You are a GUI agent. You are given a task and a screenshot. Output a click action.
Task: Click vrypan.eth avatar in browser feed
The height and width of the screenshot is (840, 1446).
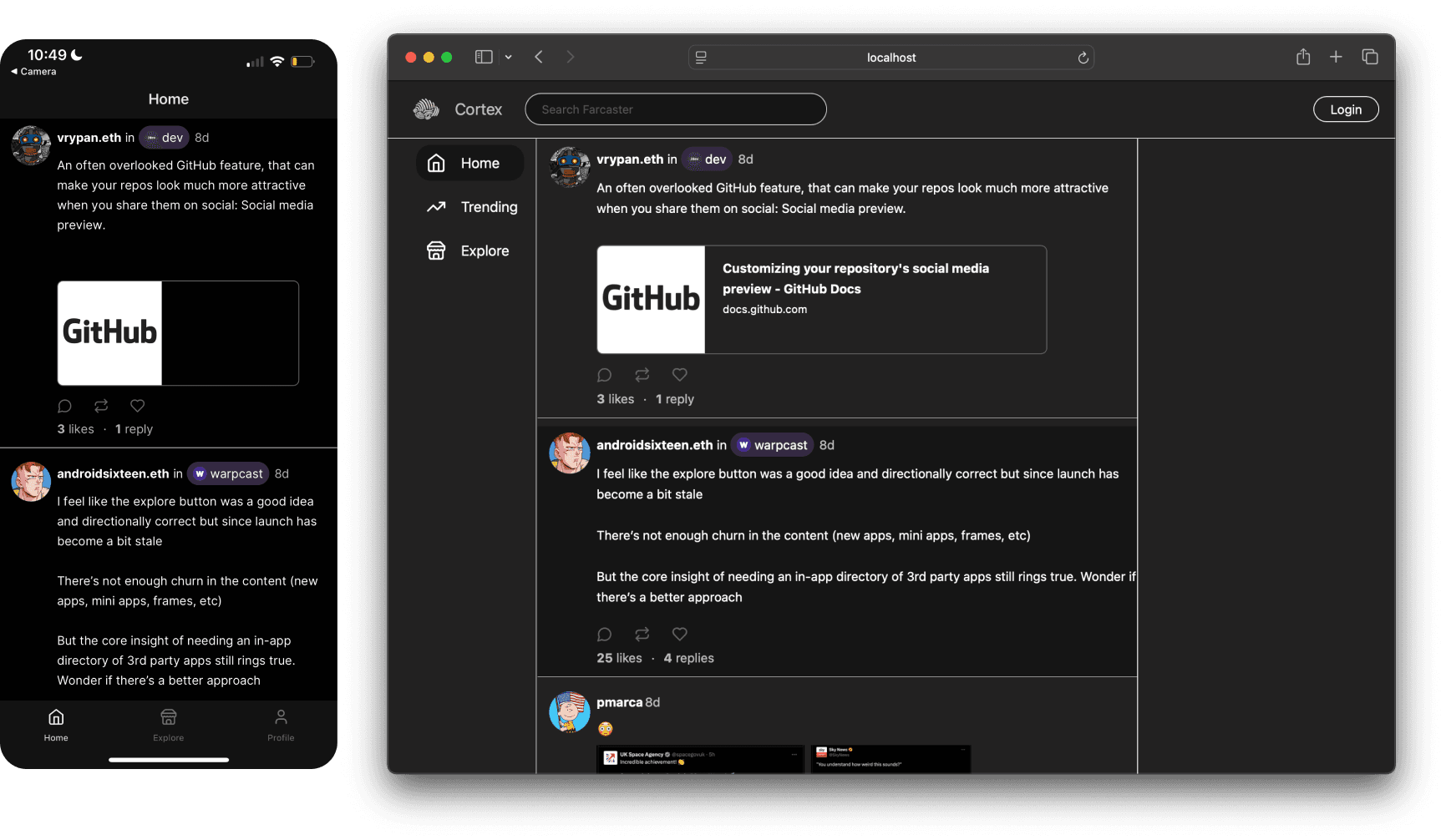570,167
